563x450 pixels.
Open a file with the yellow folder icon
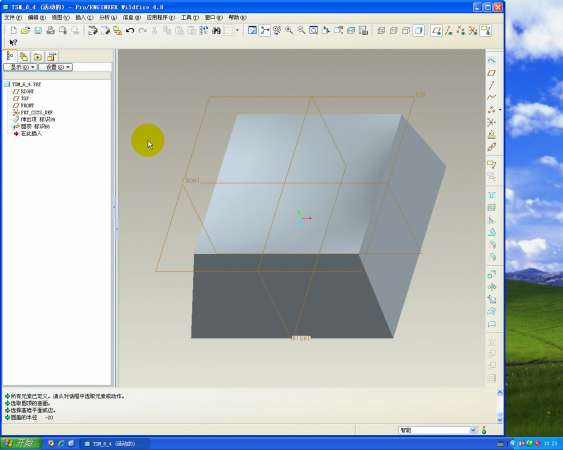click(25, 31)
